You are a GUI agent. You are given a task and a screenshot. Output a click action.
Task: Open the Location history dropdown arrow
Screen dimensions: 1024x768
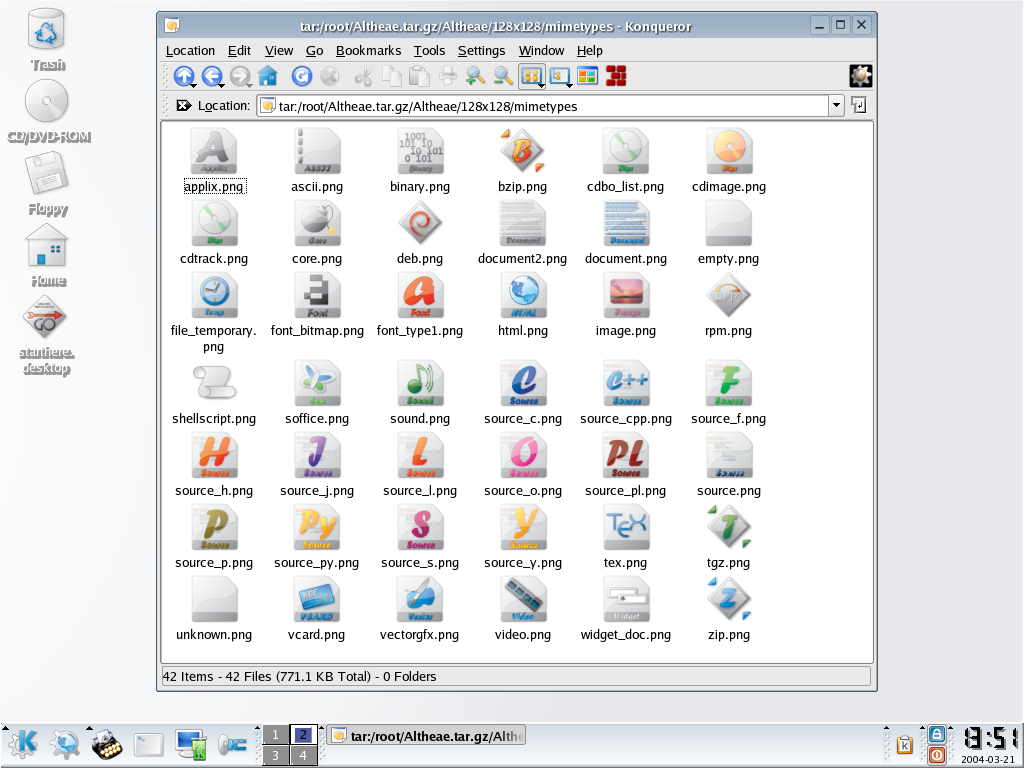click(x=836, y=106)
